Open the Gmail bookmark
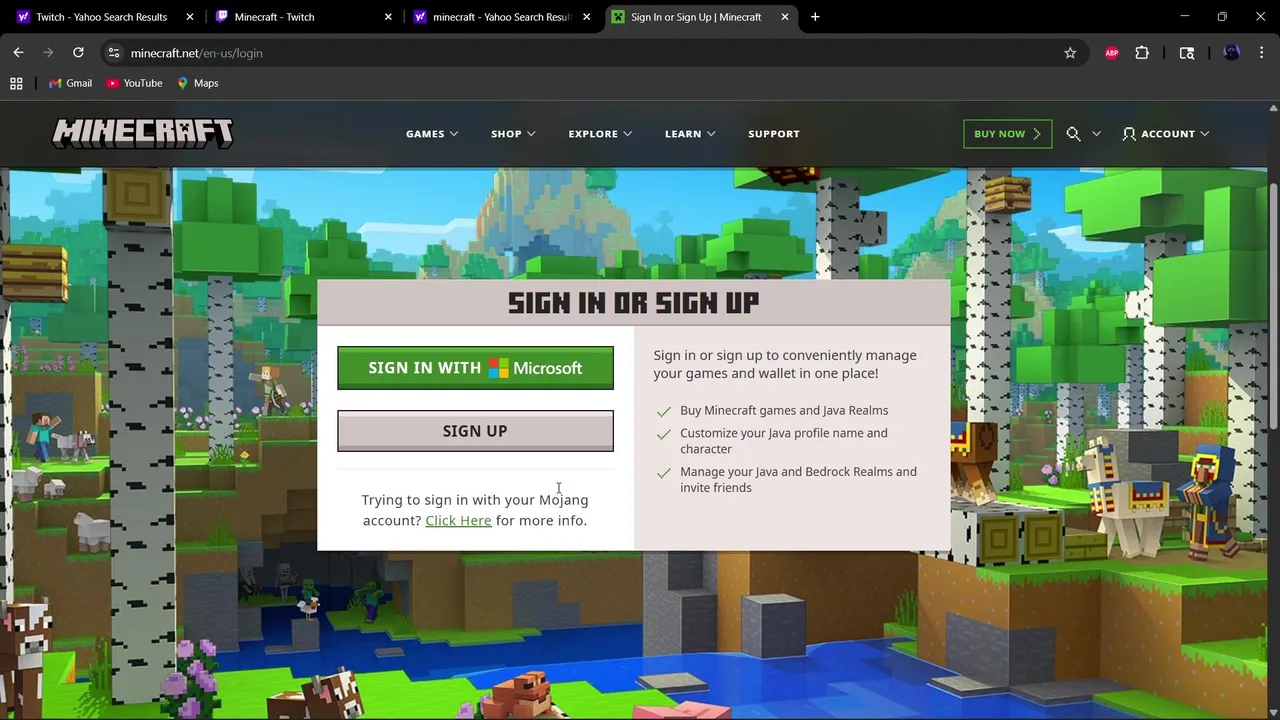The image size is (1280, 720). click(x=70, y=83)
